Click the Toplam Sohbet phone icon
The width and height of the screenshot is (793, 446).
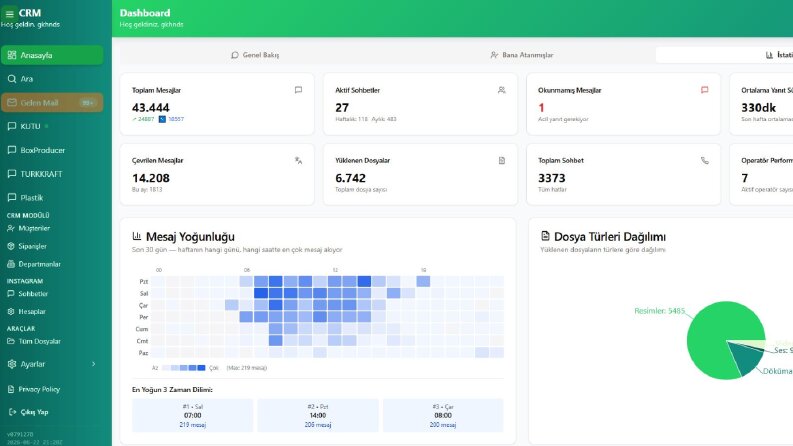click(704, 161)
